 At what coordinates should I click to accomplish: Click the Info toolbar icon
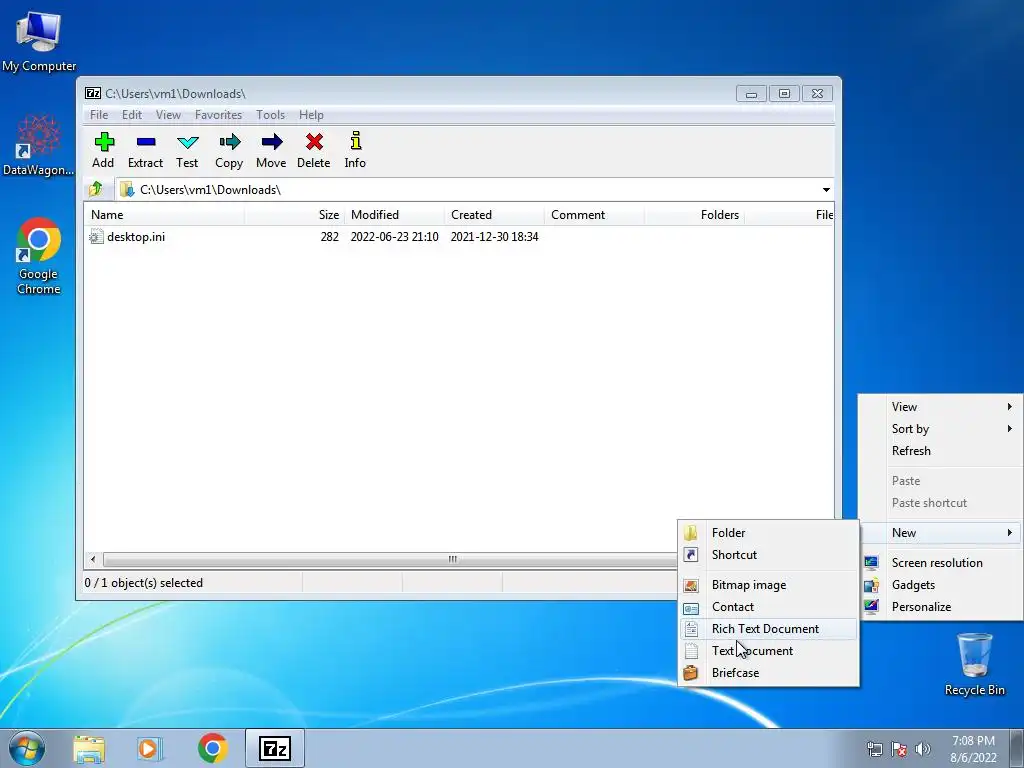(x=355, y=140)
